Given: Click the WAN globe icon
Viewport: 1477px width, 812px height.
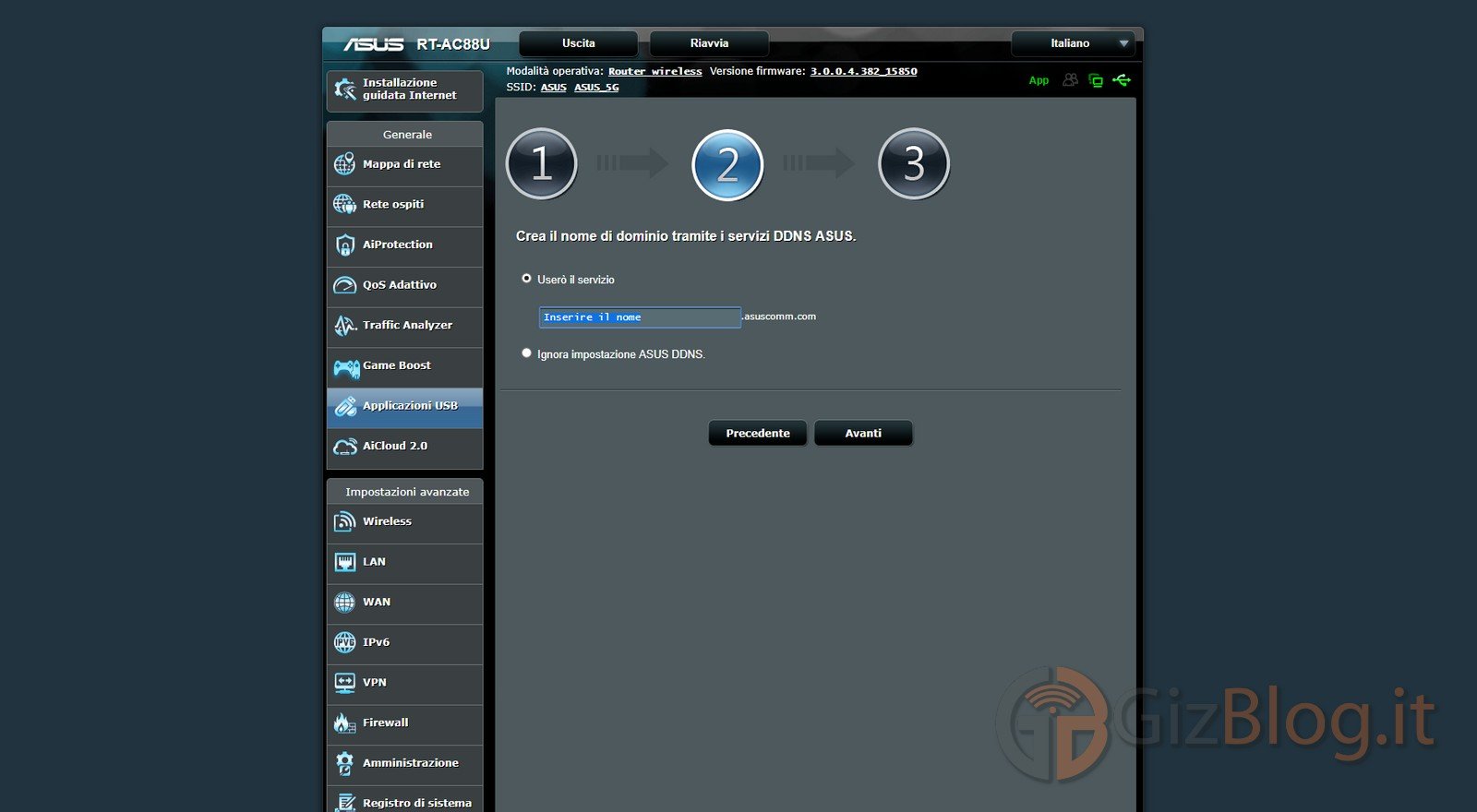Looking at the screenshot, I should 344,603.
